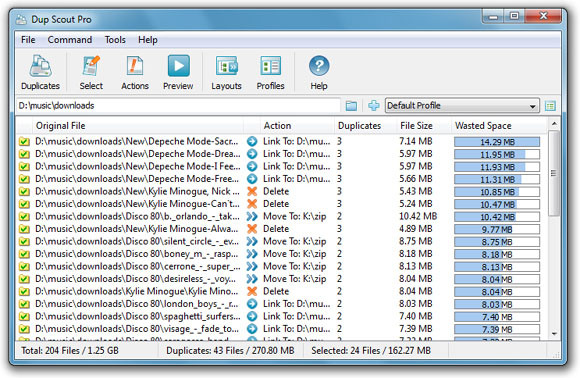Select the spaghetti_surfers file path

pyautogui.click(x=138, y=317)
